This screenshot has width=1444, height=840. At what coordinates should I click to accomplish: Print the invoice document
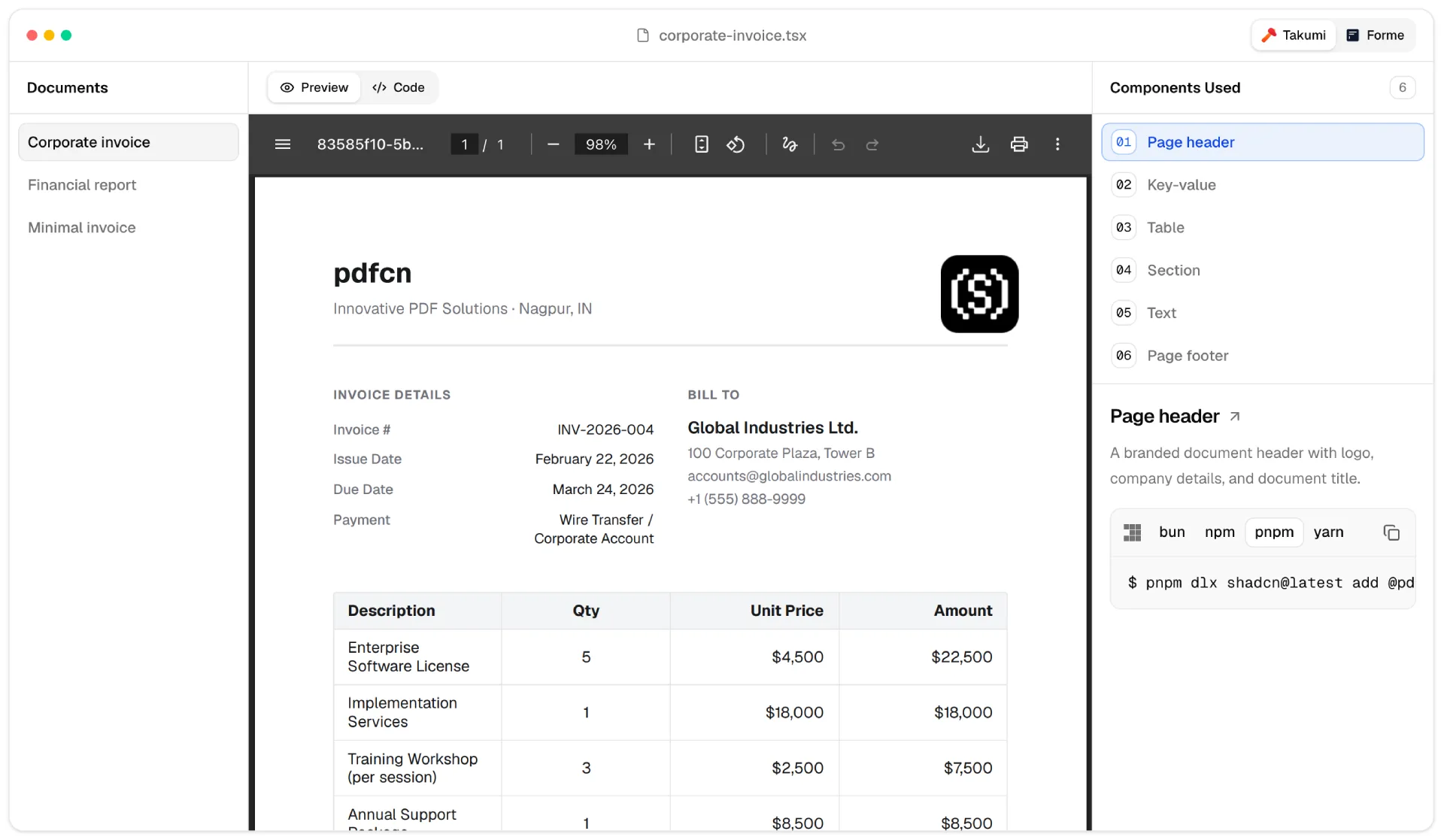[1019, 144]
